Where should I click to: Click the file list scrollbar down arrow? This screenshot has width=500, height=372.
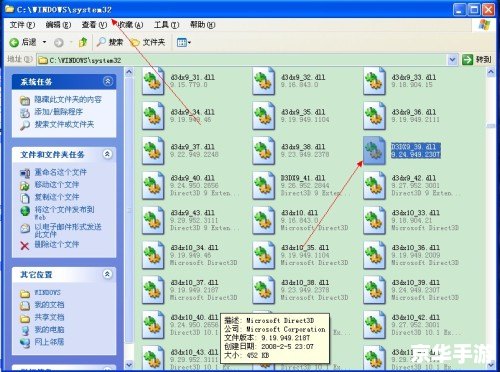[x=491, y=364]
